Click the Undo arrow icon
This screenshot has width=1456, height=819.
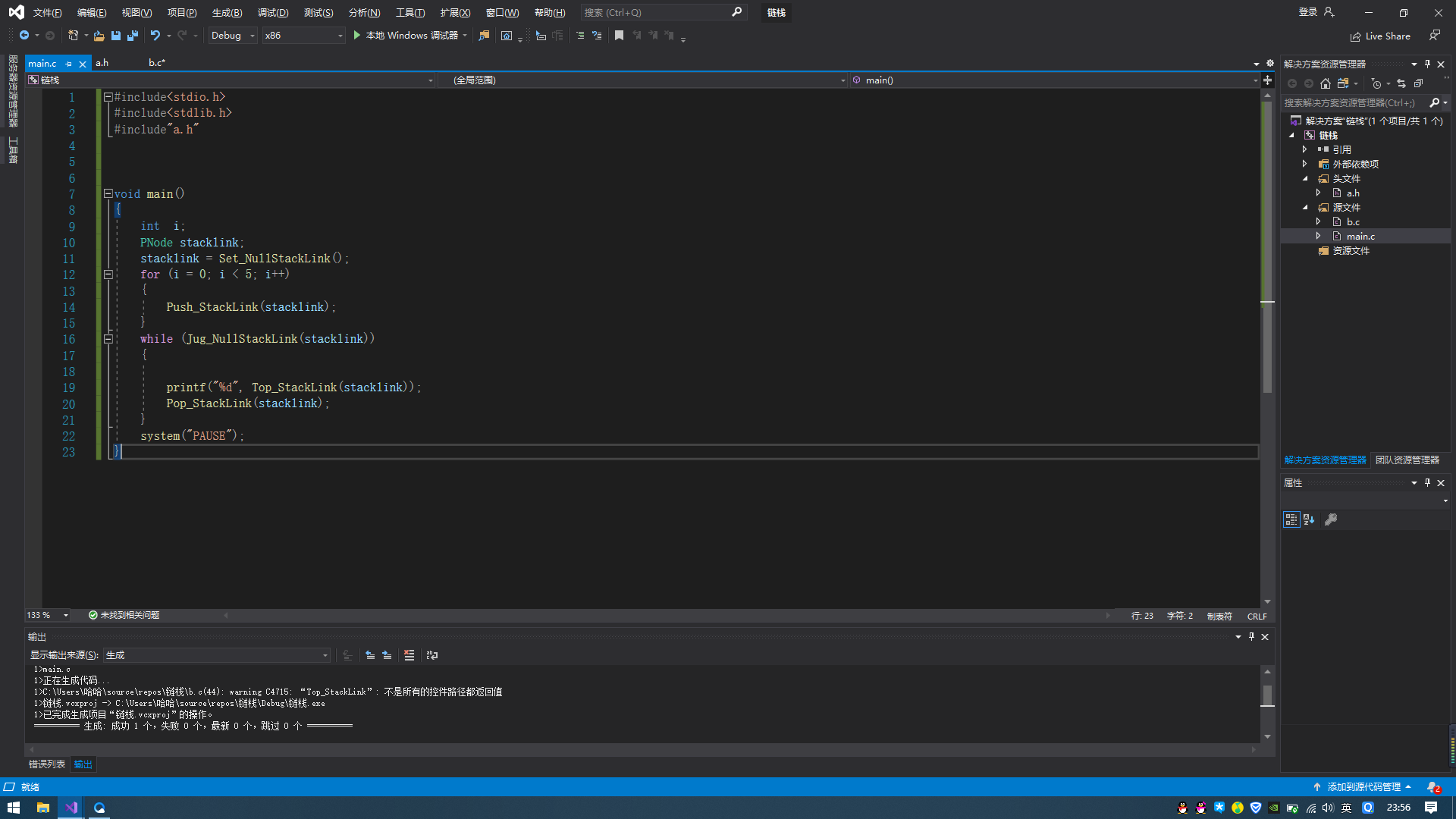pyautogui.click(x=155, y=36)
